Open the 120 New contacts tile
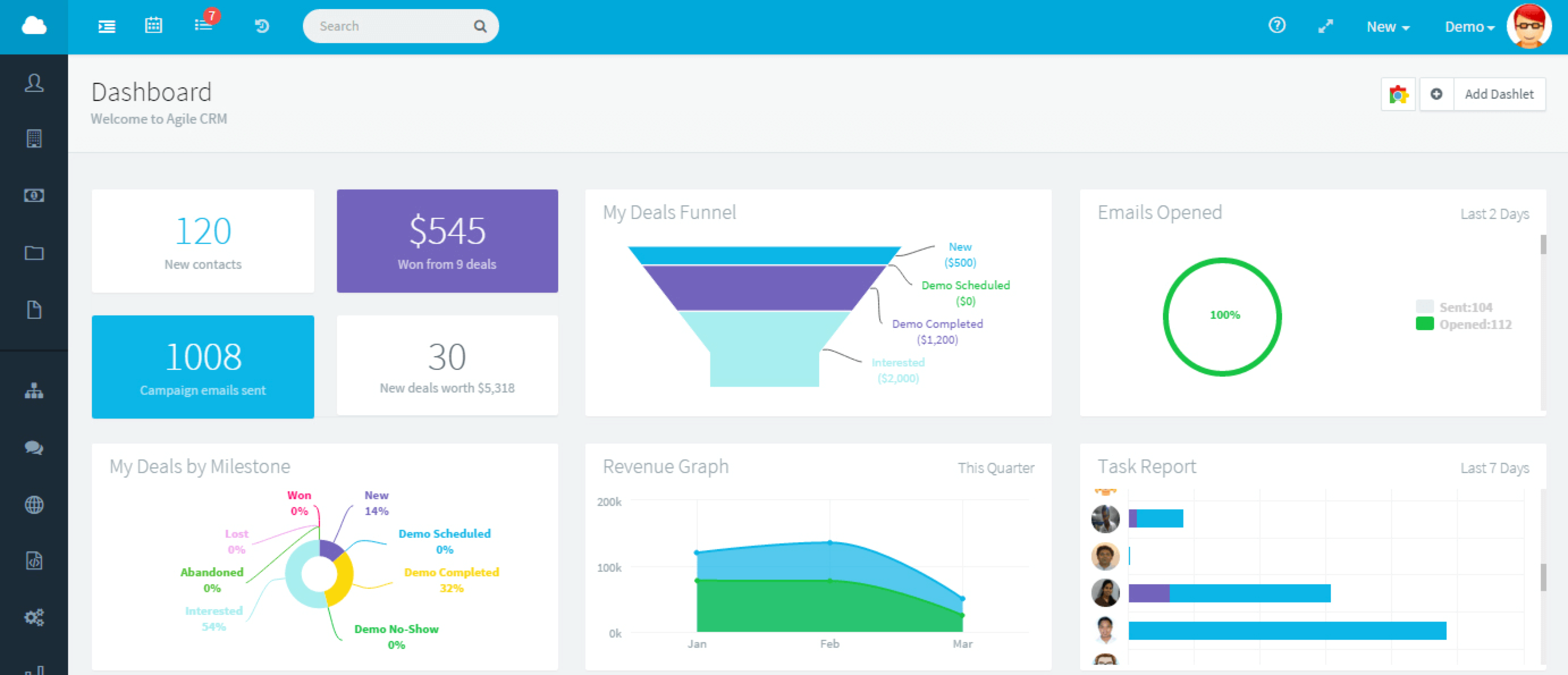The image size is (1568, 675). [x=203, y=241]
